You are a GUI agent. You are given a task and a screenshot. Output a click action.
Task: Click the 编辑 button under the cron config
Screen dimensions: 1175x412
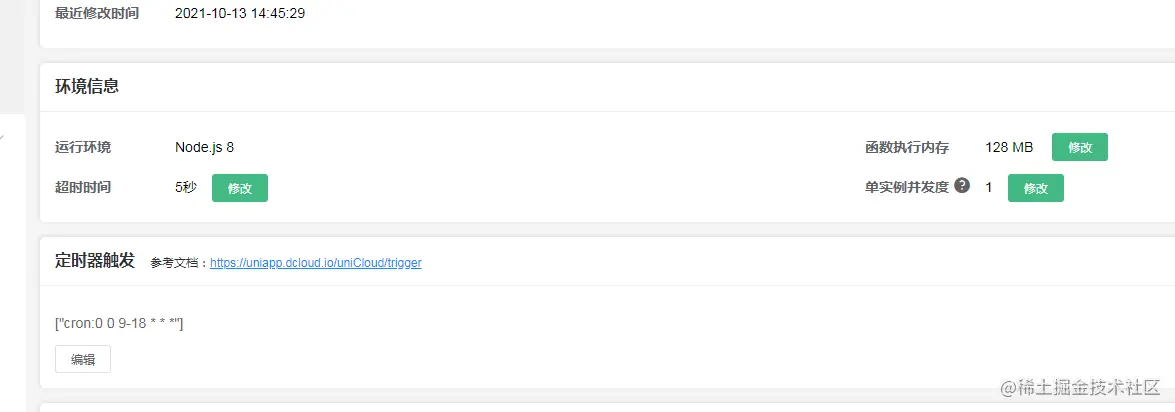click(x=83, y=359)
